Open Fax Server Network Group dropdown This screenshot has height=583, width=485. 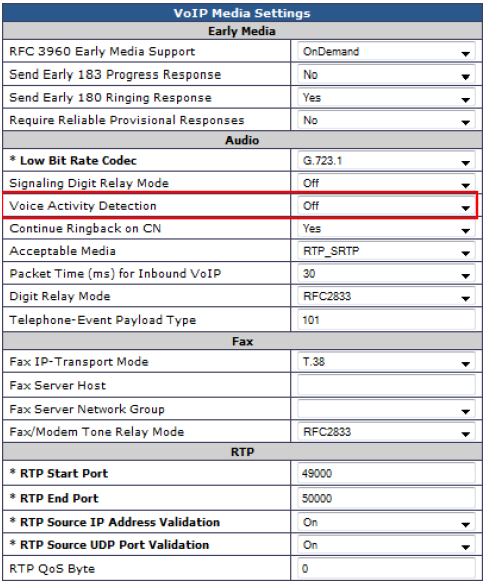(x=386, y=409)
